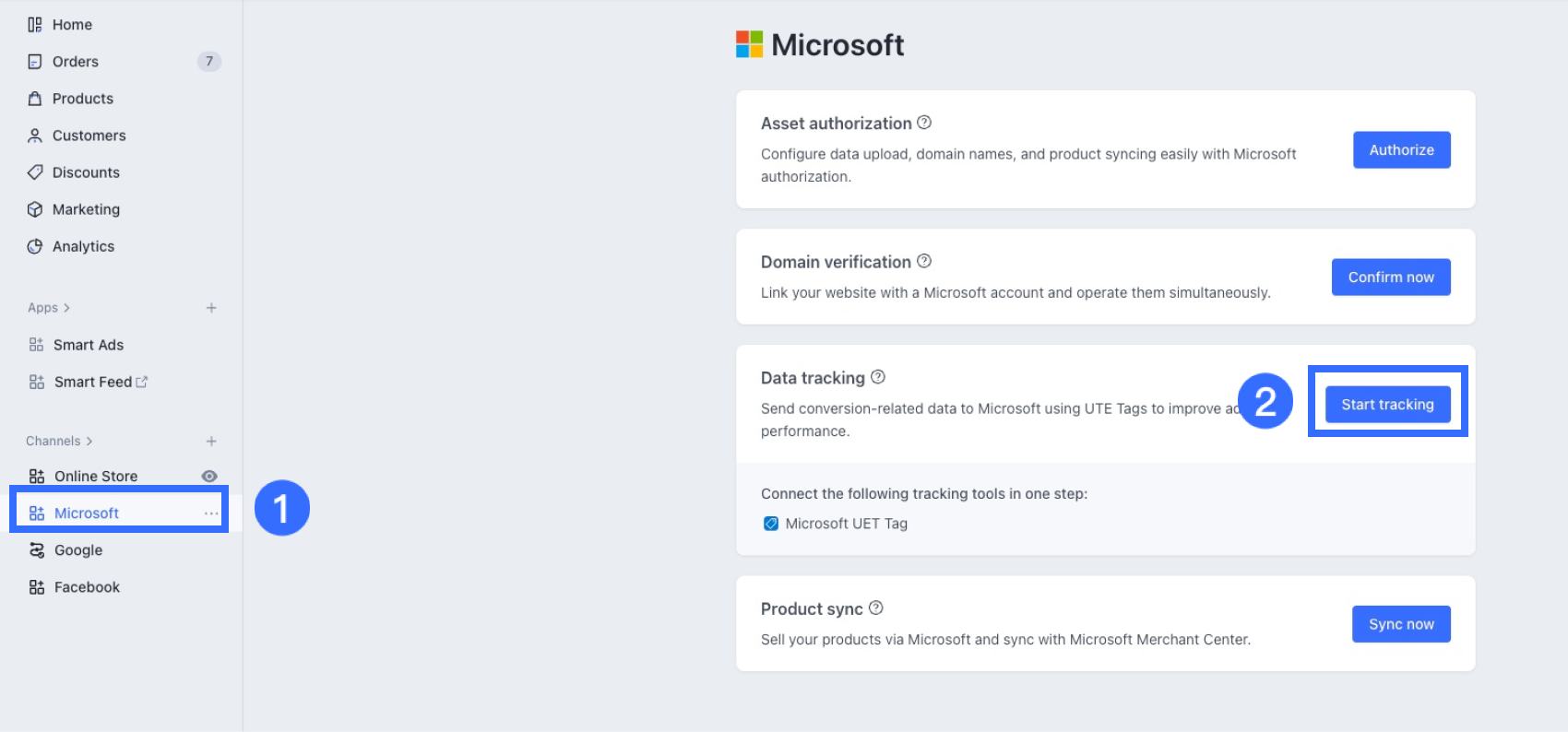Open the Orders menu item

(x=75, y=62)
